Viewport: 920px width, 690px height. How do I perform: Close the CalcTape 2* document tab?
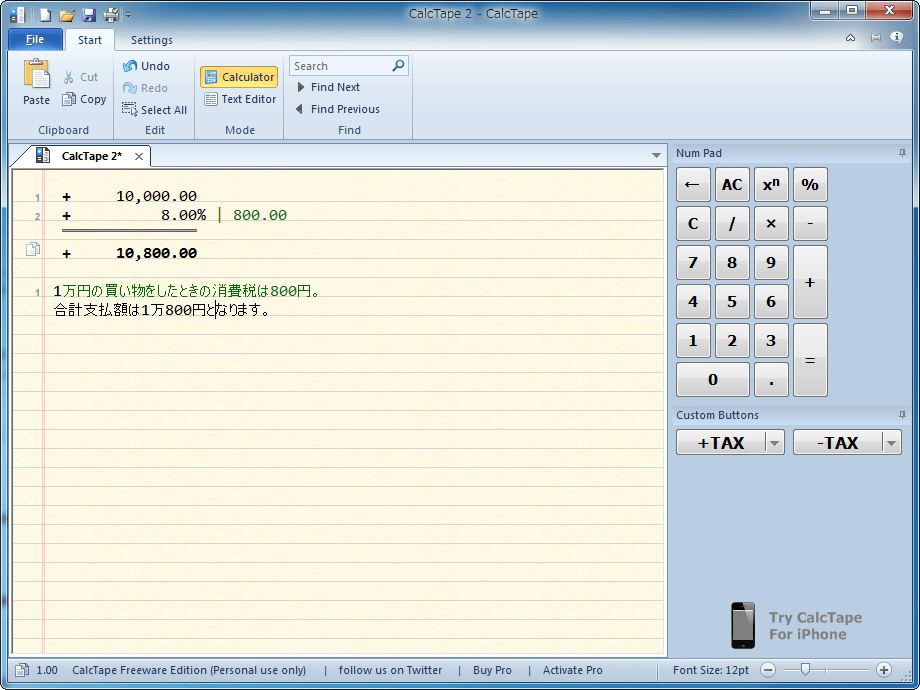[138, 156]
